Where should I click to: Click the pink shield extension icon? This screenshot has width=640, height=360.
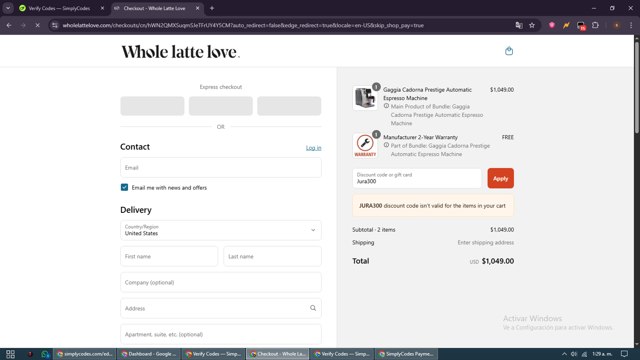(552, 25)
